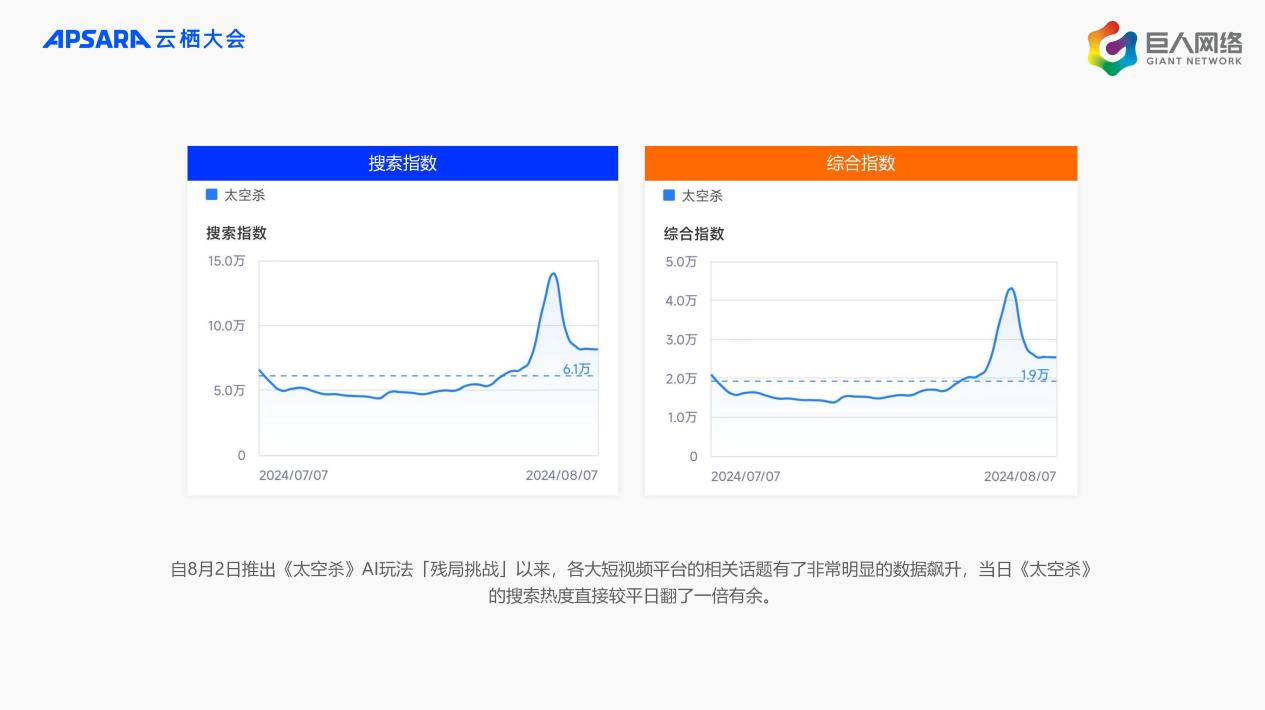Click the 2024/07/07 date under the 综合指数 chart
This screenshot has height=710, width=1265.
746,476
